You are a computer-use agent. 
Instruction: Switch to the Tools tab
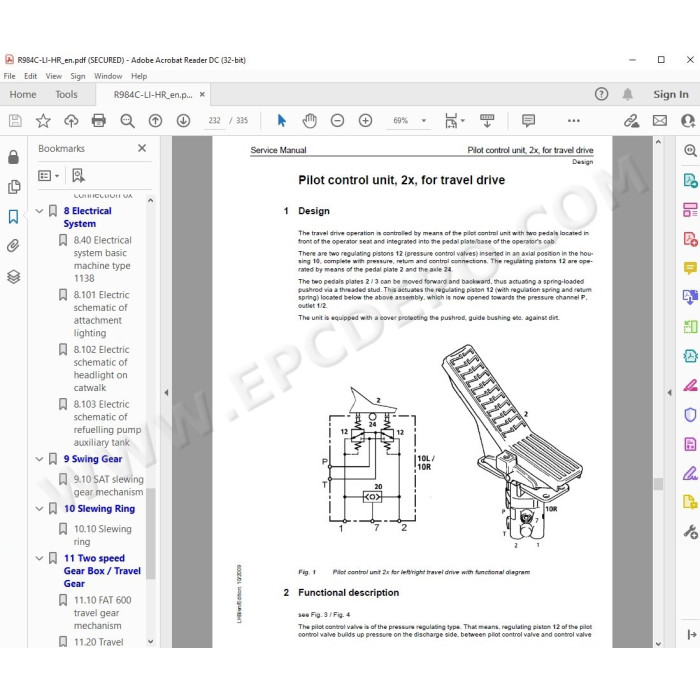[66, 95]
